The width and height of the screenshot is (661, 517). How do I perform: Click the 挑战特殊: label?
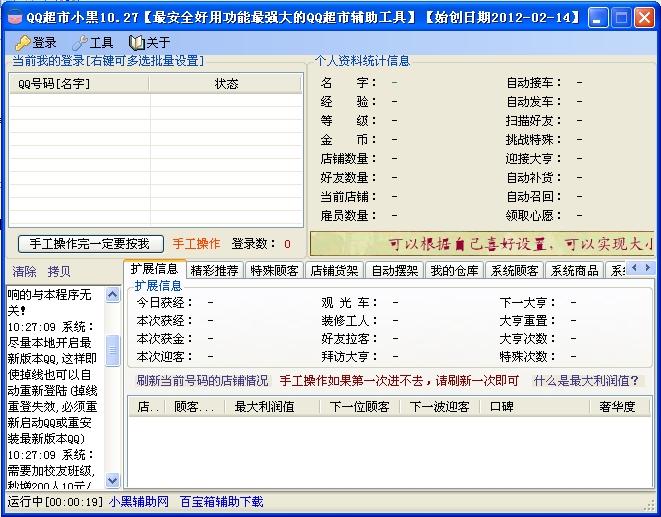tap(534, 140)
